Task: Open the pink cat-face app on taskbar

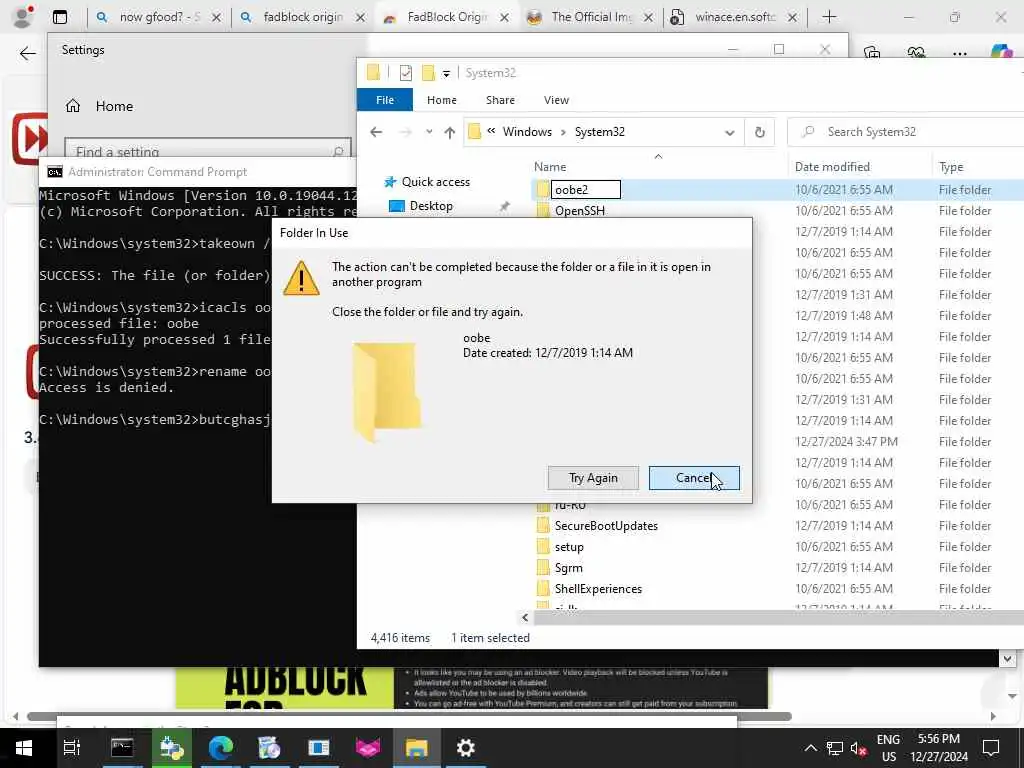Action: (x=368, y=748)
